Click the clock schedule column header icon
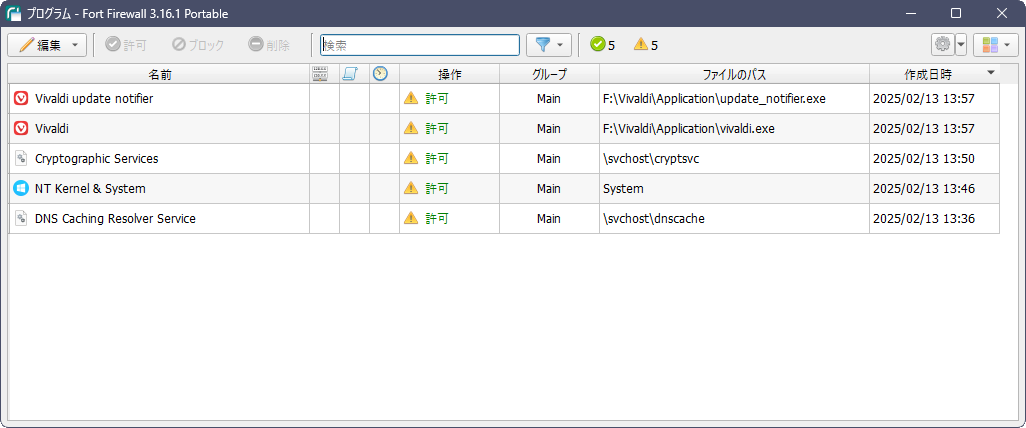 click(380, 74)
